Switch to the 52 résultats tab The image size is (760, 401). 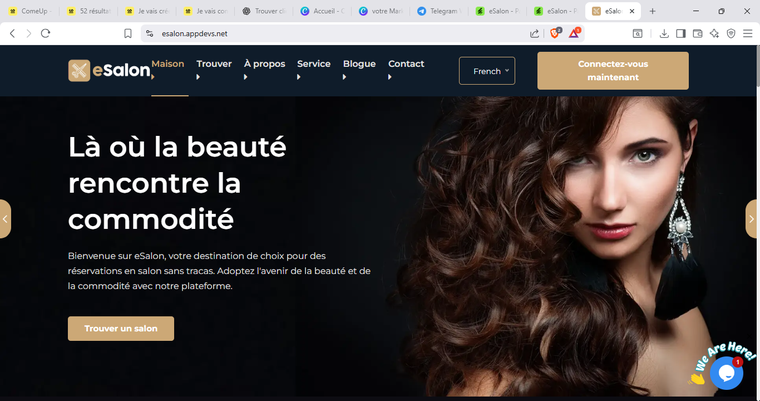point(89,11)
